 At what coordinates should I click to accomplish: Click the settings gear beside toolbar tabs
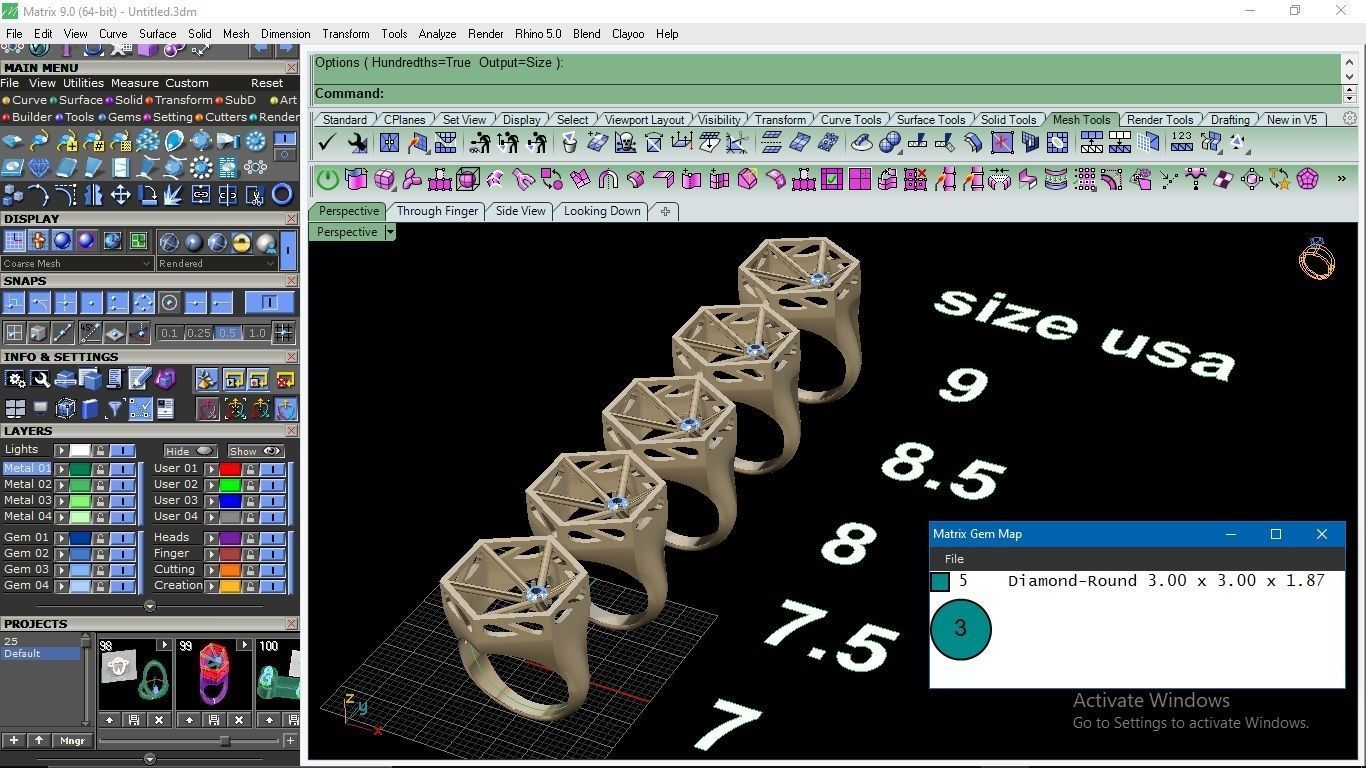pos(1349,119)
